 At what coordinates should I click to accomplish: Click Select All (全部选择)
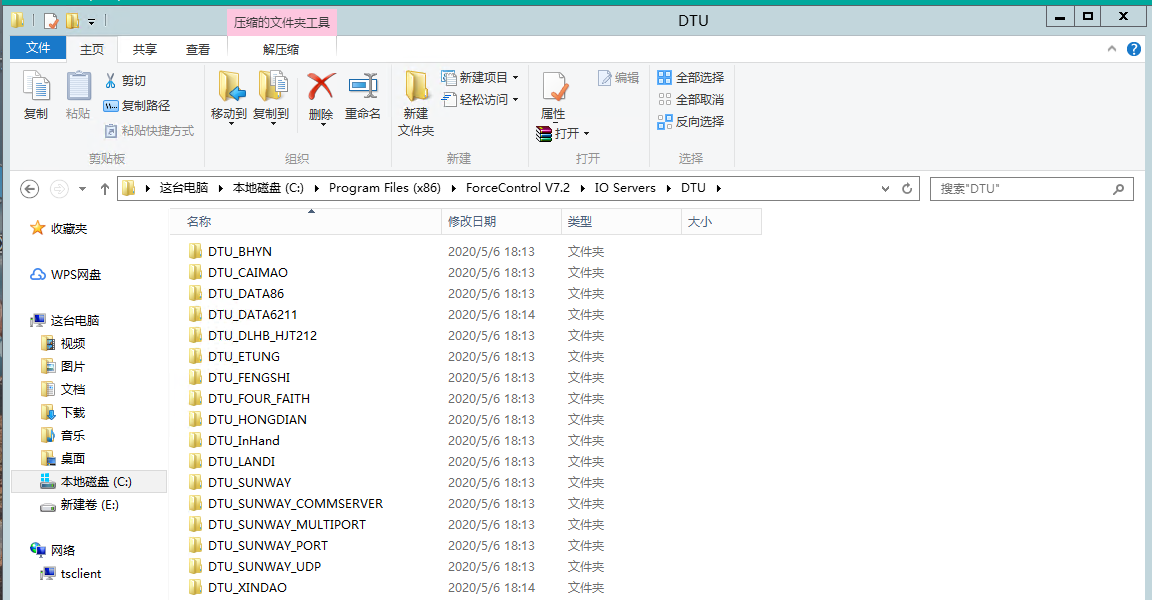click(x=690, y=78)
